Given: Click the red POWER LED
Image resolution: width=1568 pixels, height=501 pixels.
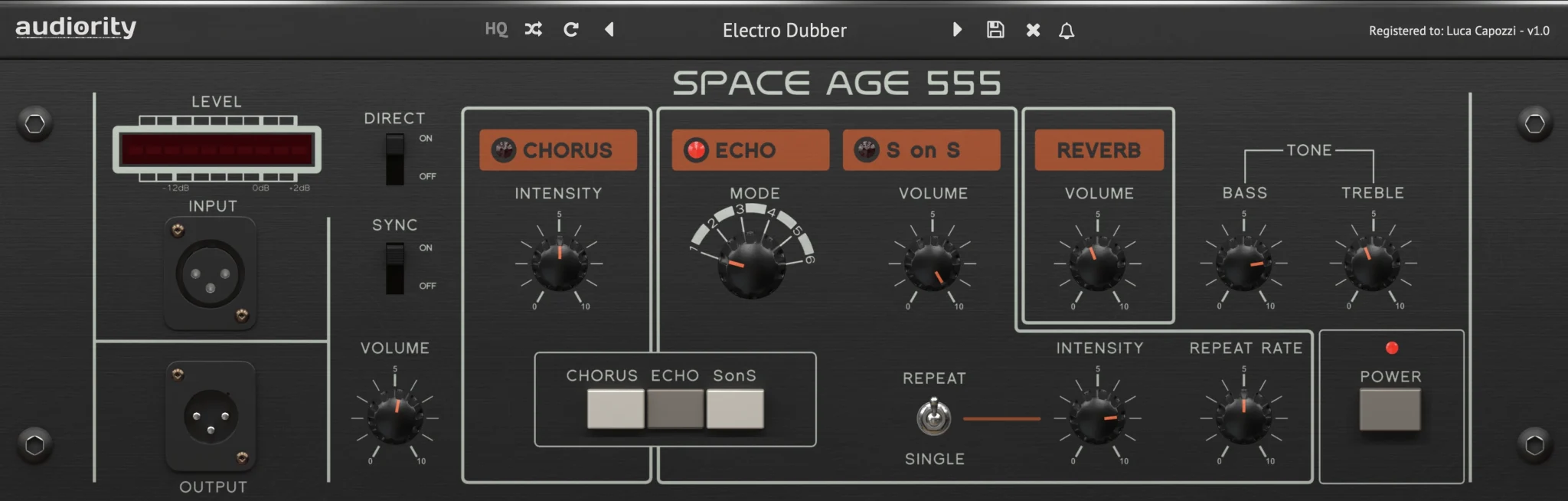Looking at the screenshot, I should point(1392,348).
